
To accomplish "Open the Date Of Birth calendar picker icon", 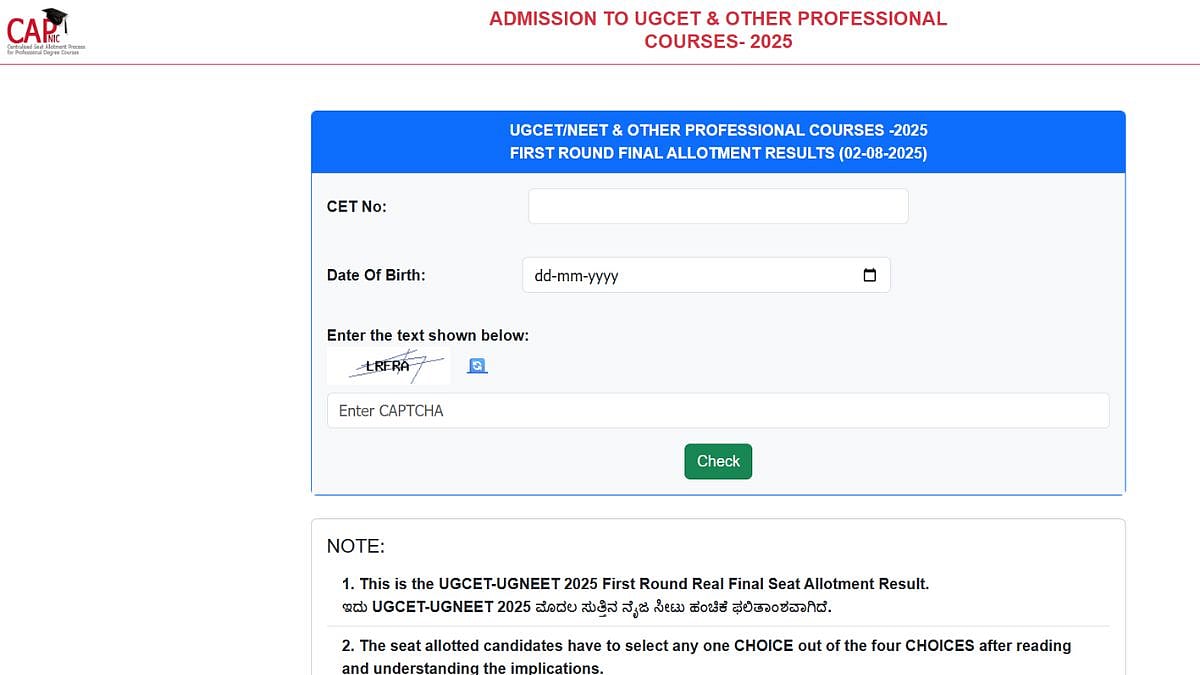I will click(x=869, y=275).
